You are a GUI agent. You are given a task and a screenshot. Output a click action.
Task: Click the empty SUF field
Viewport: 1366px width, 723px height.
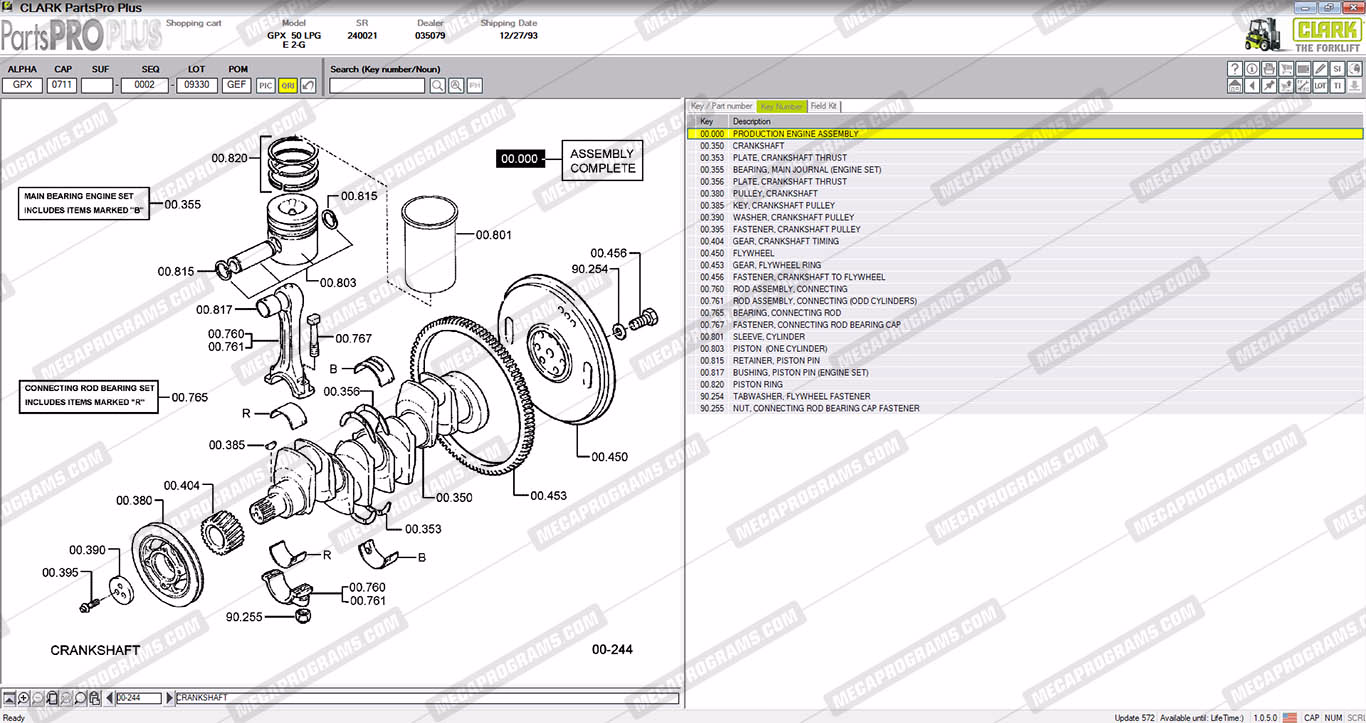coord(98,85)
